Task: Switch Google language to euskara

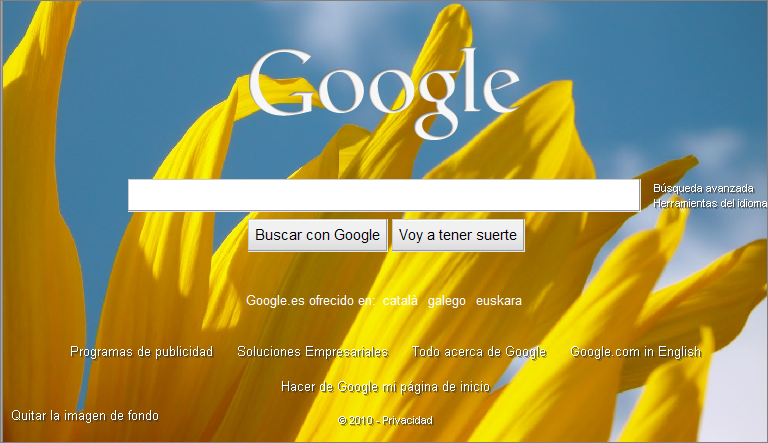Action: 499,300
